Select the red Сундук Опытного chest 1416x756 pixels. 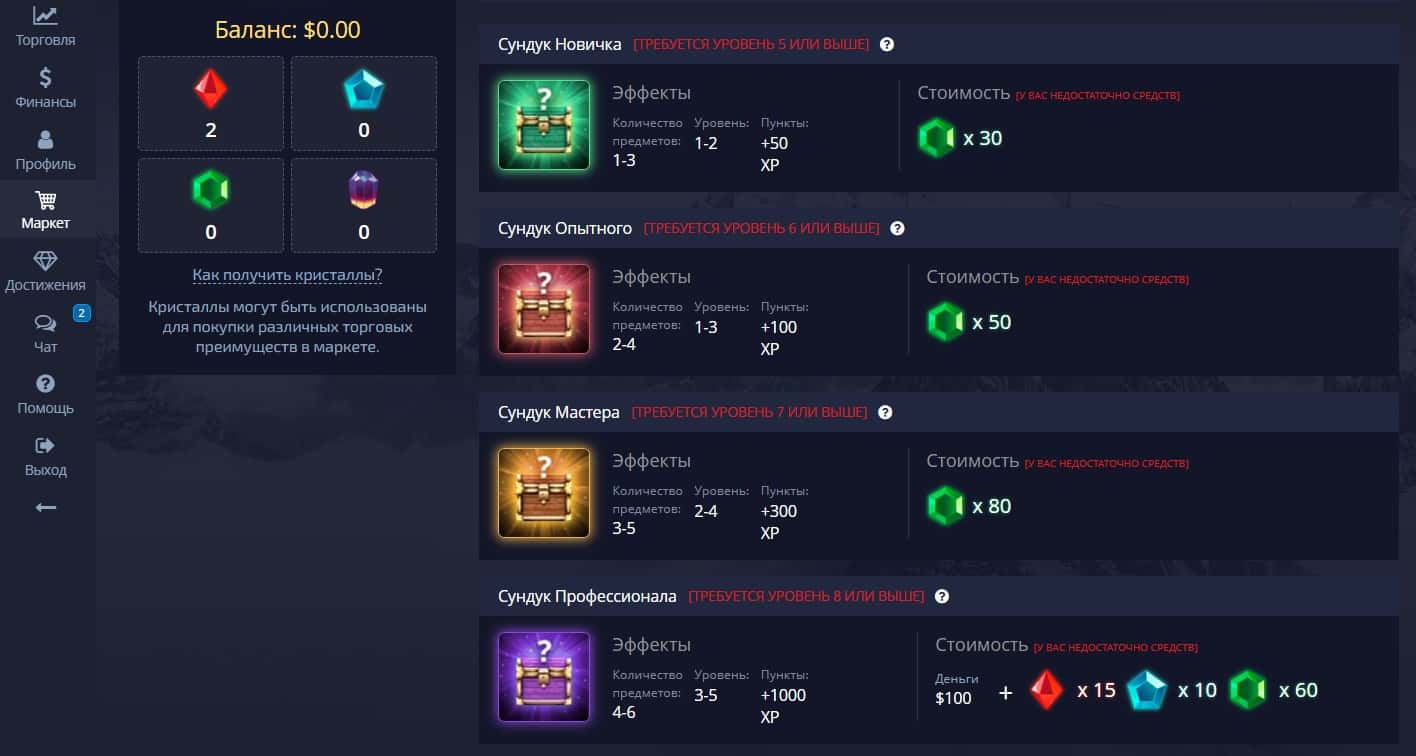click(544, 309)
